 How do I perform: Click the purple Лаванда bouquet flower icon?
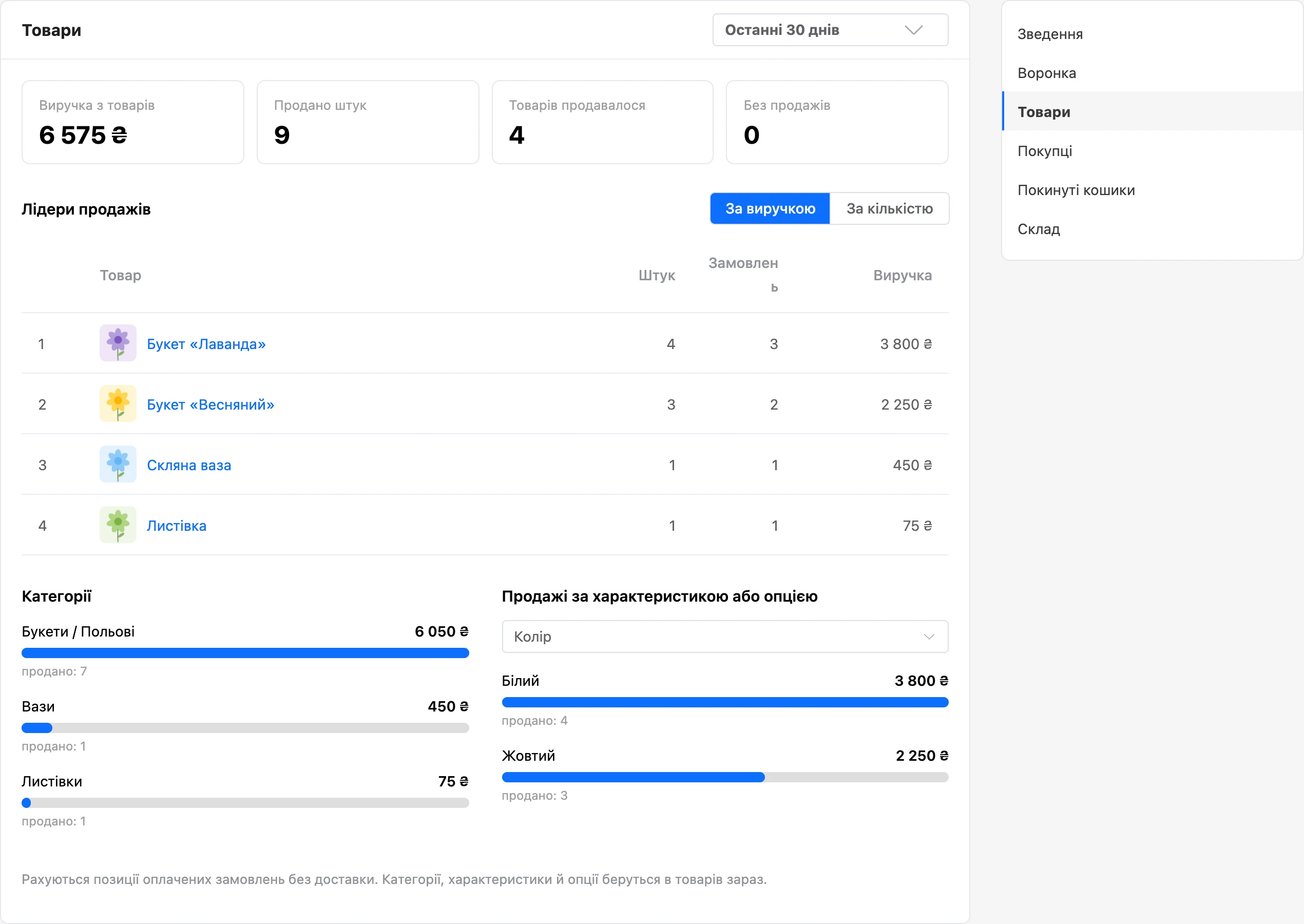[118, 343]
